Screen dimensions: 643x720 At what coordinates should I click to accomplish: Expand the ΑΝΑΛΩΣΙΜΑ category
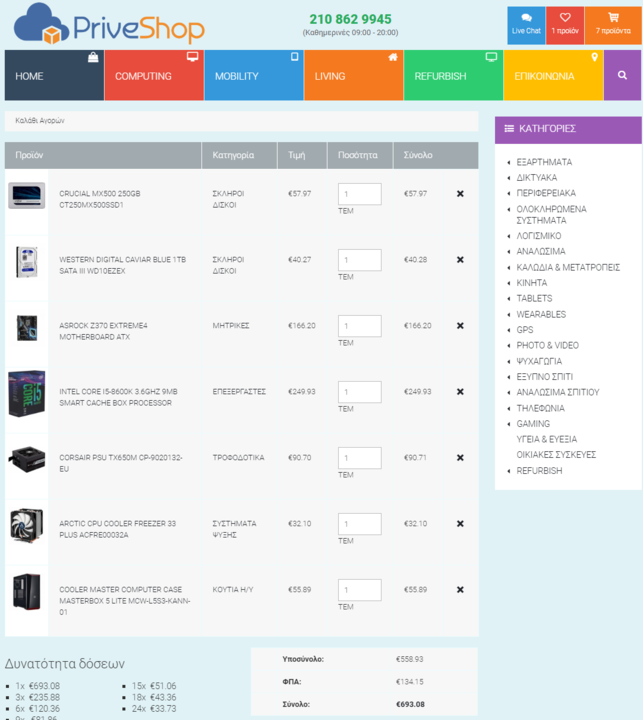click(x=541, y=251)
